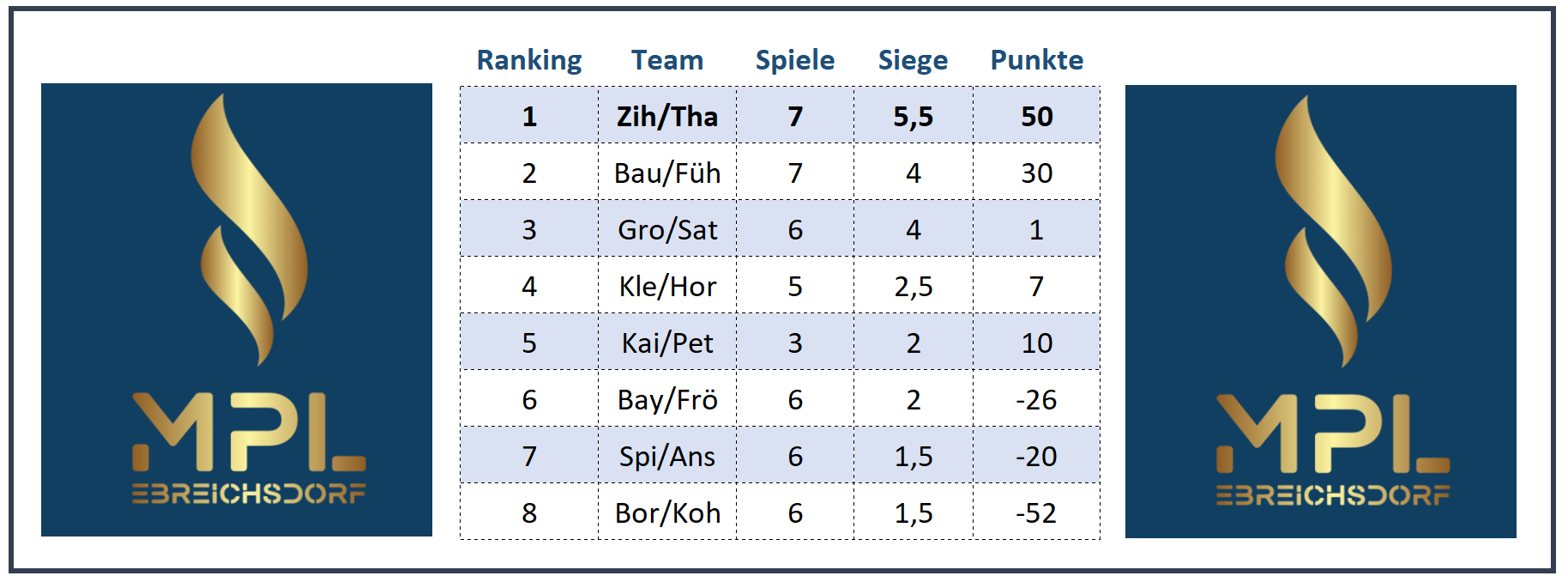The height and width of the screenshot is (582, 1568).
Task: Select the Bau/Füh team cell
Action: pos(667,173)
